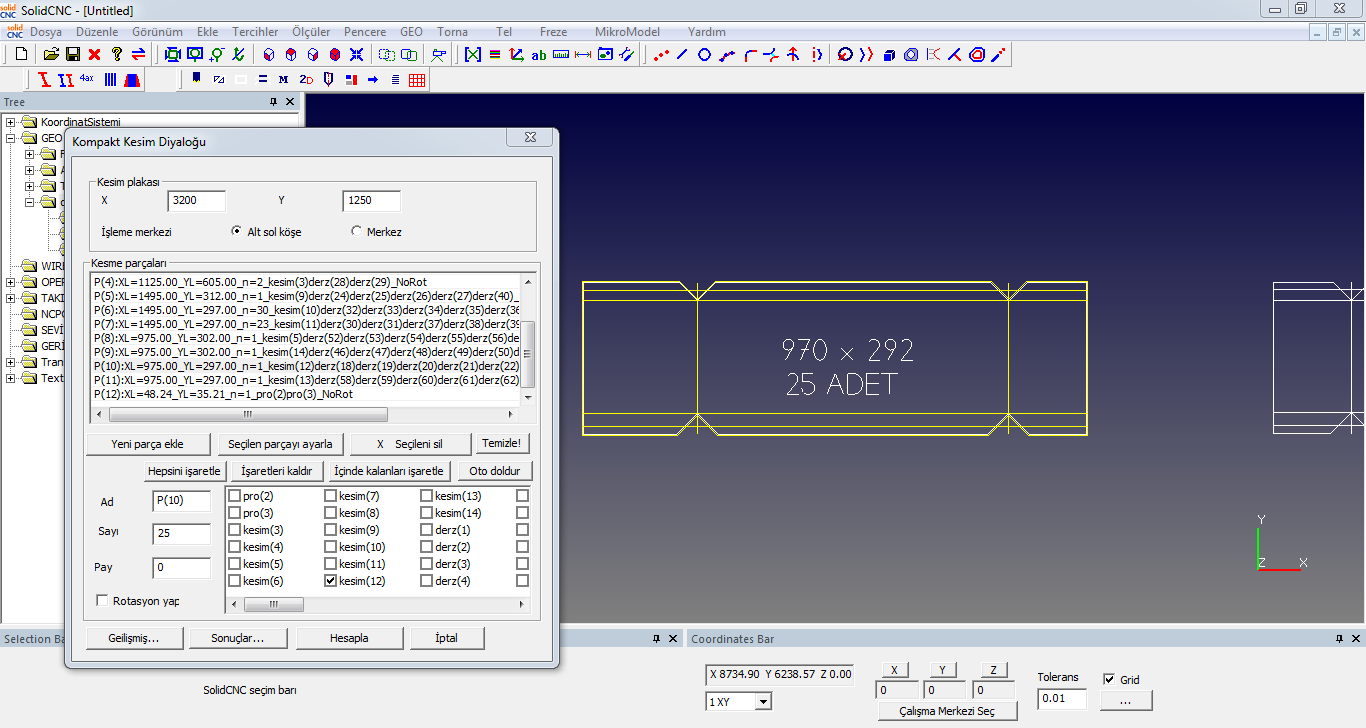
Task: Click the 'ab' text tool icon
Action: tap(538, 54)
